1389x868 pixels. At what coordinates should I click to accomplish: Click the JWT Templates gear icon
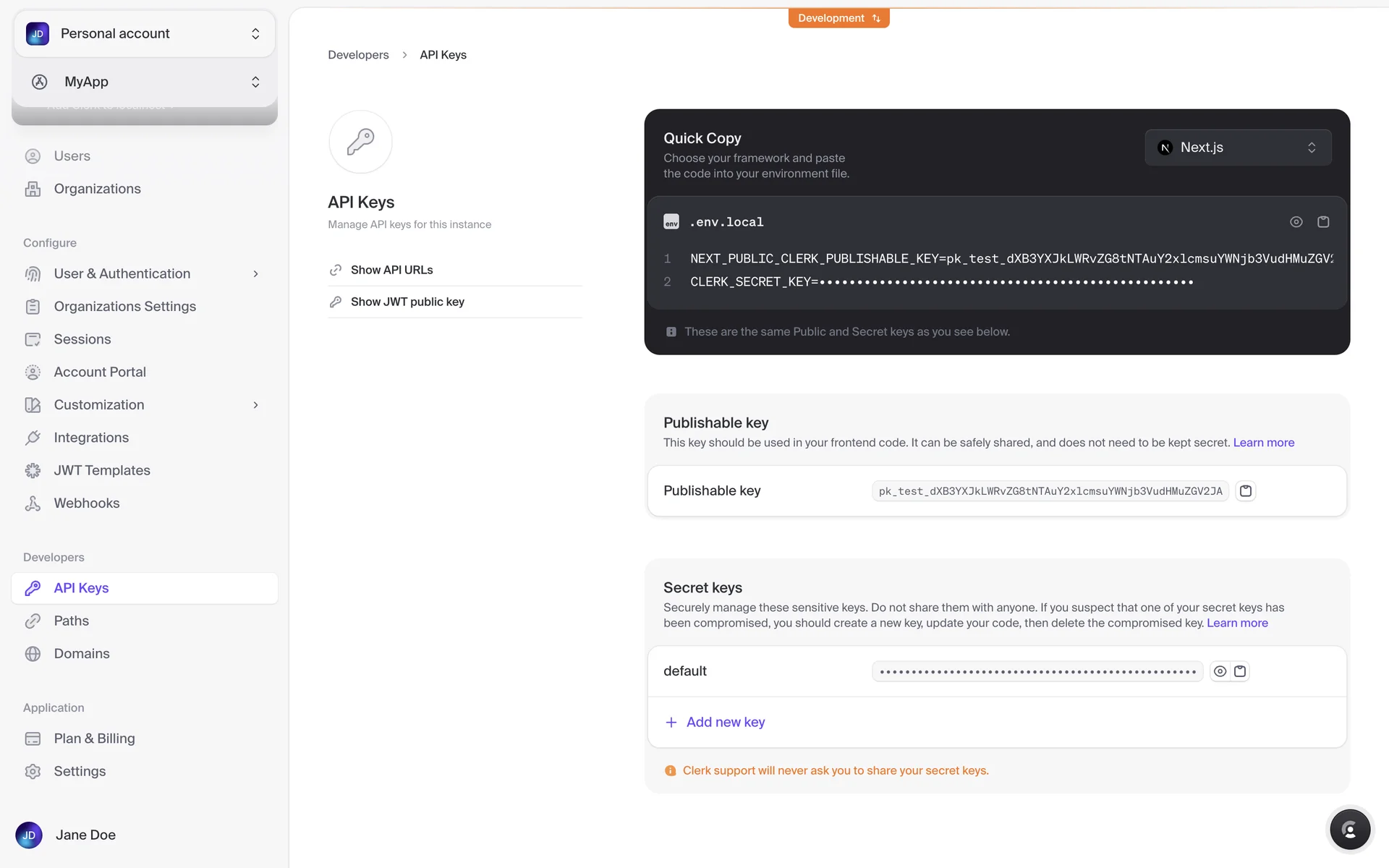click(x=33, y=471)
